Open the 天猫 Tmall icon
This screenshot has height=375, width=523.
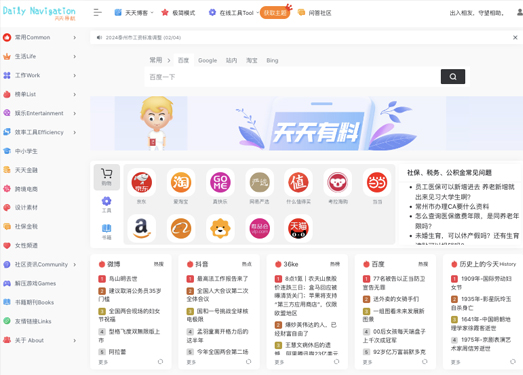tap(299, 229)
